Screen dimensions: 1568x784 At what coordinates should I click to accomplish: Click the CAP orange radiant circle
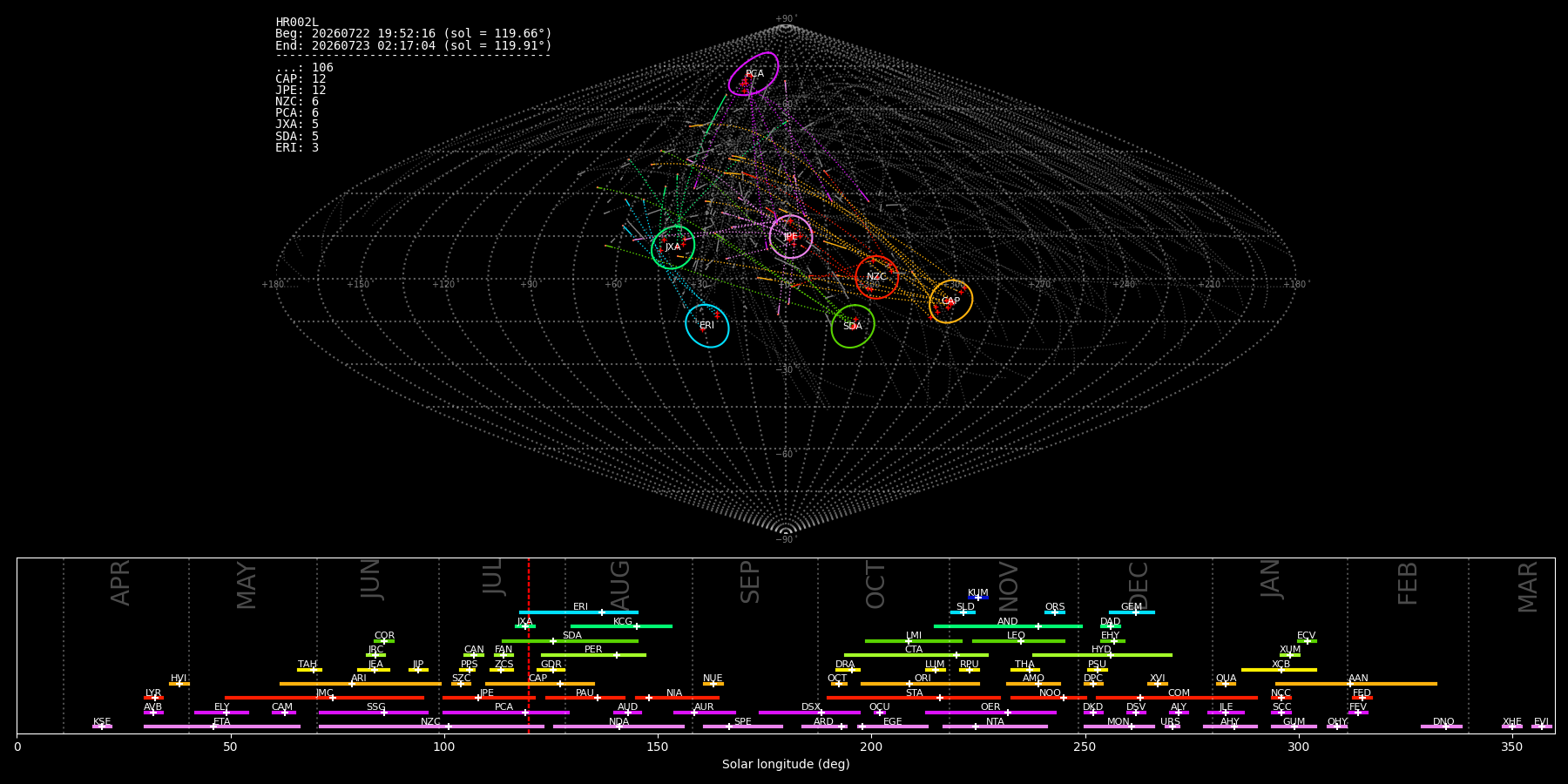(951, 301)
